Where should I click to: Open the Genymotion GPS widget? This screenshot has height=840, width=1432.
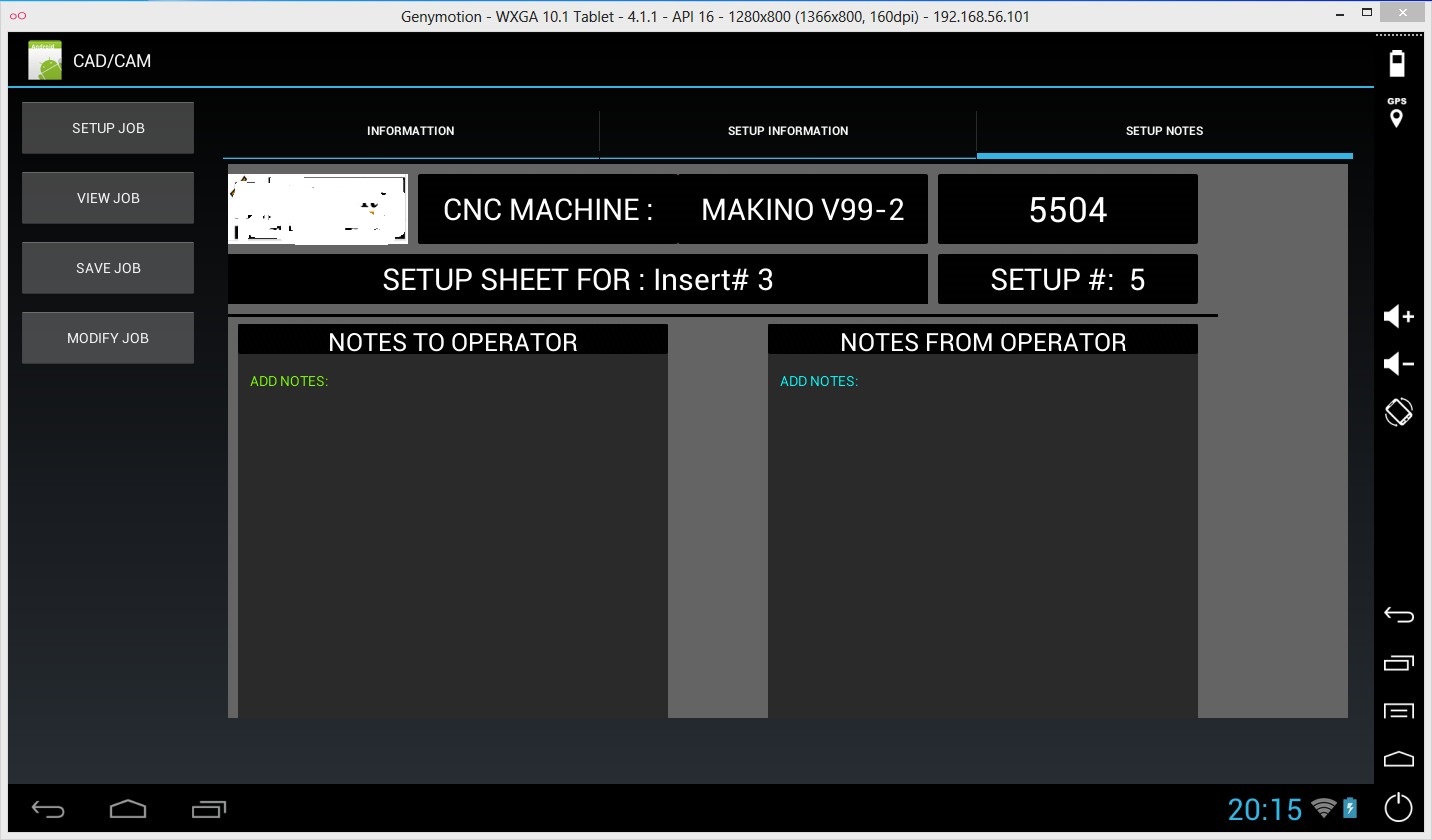pos(1397,113)
